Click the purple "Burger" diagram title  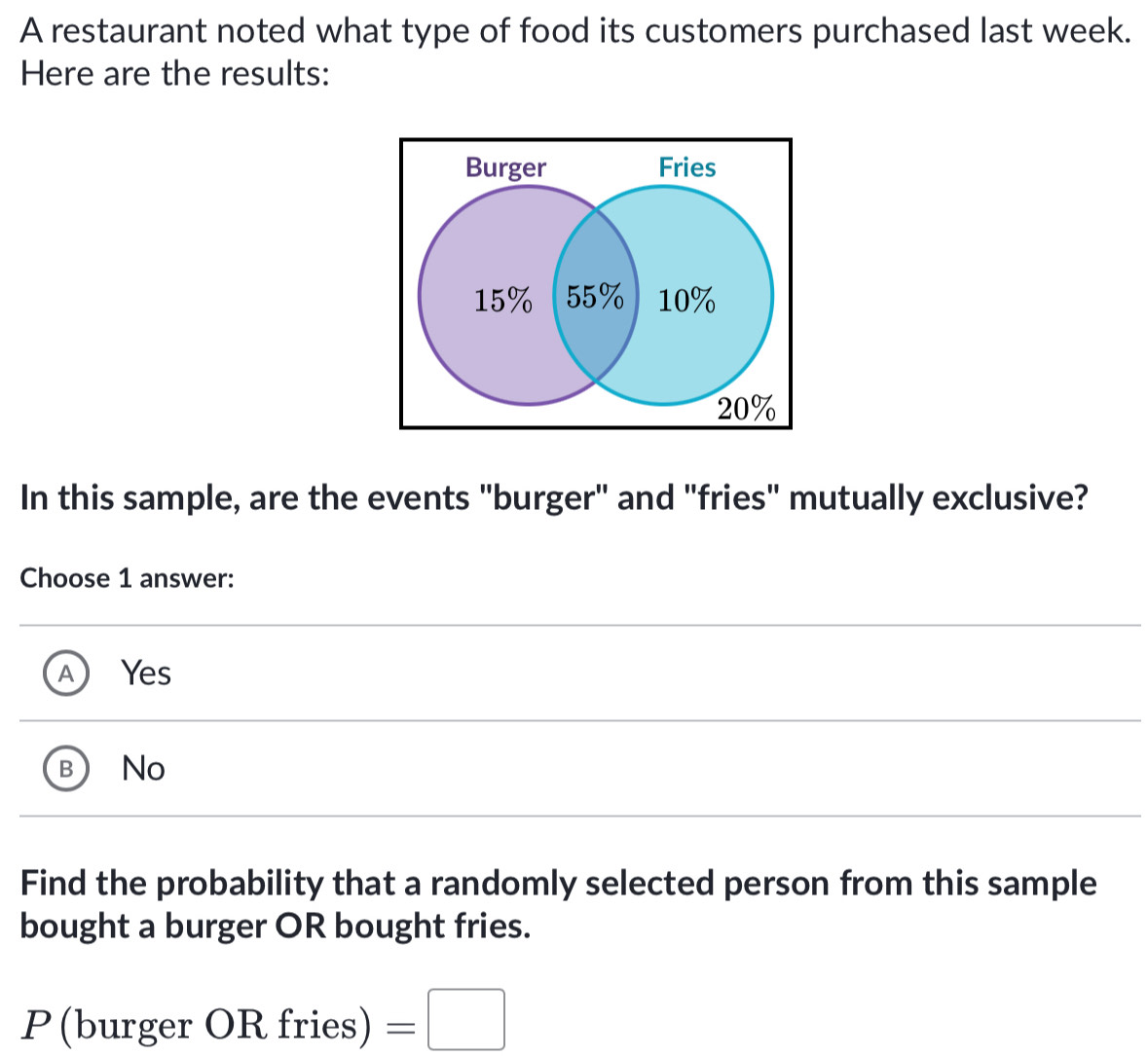[x=505, y=167]
